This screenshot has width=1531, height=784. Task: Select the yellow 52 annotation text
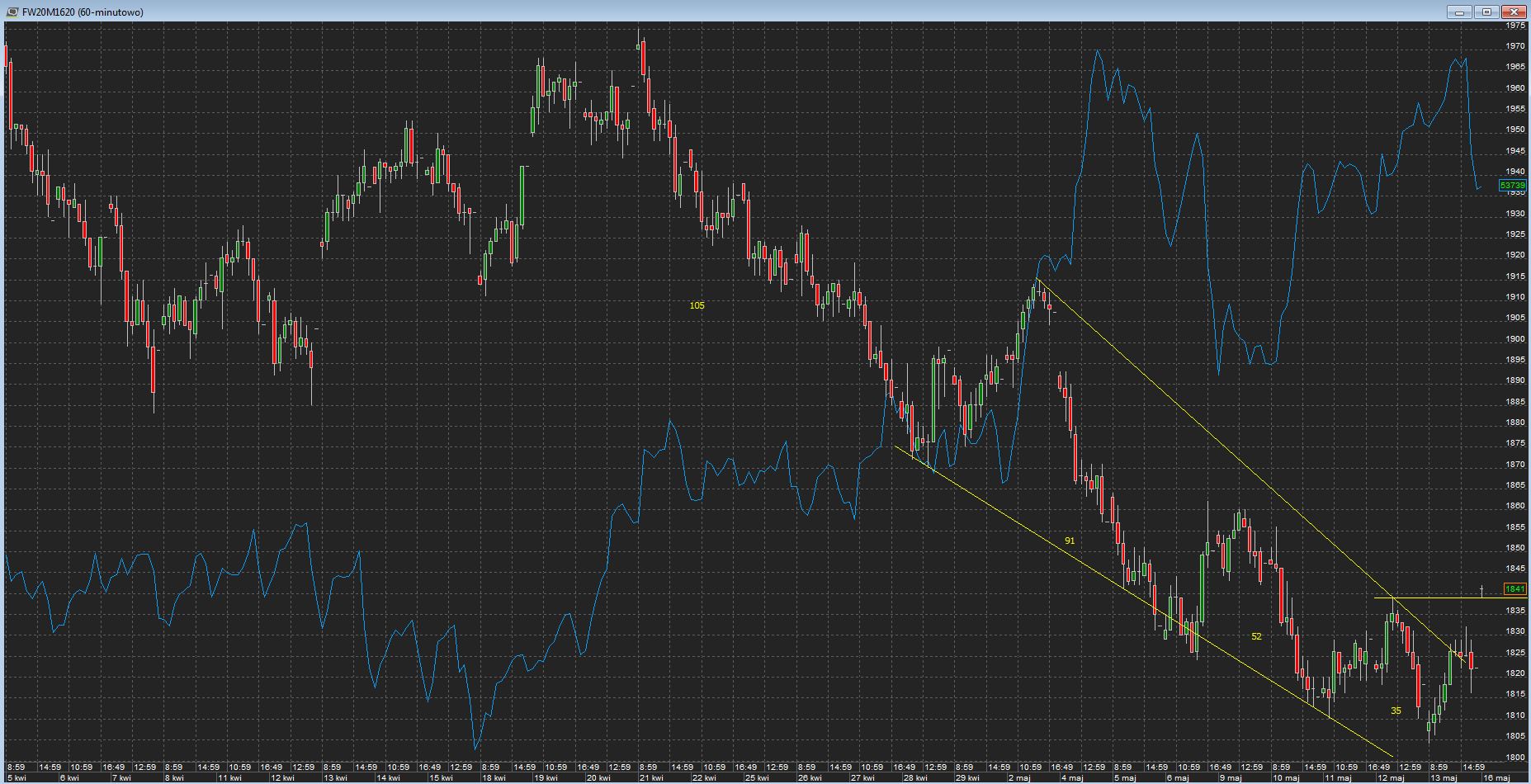pyautogui.click(x=1256, y=636)
